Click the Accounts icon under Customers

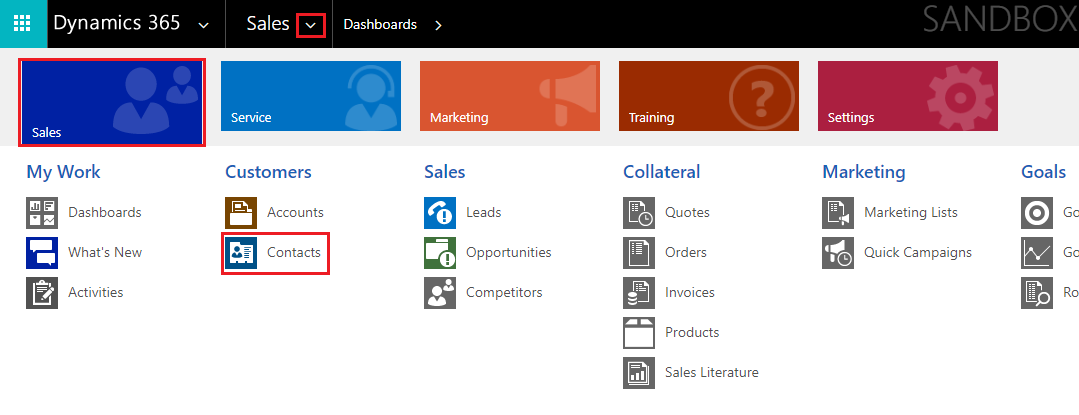click(x=241, y=213)
